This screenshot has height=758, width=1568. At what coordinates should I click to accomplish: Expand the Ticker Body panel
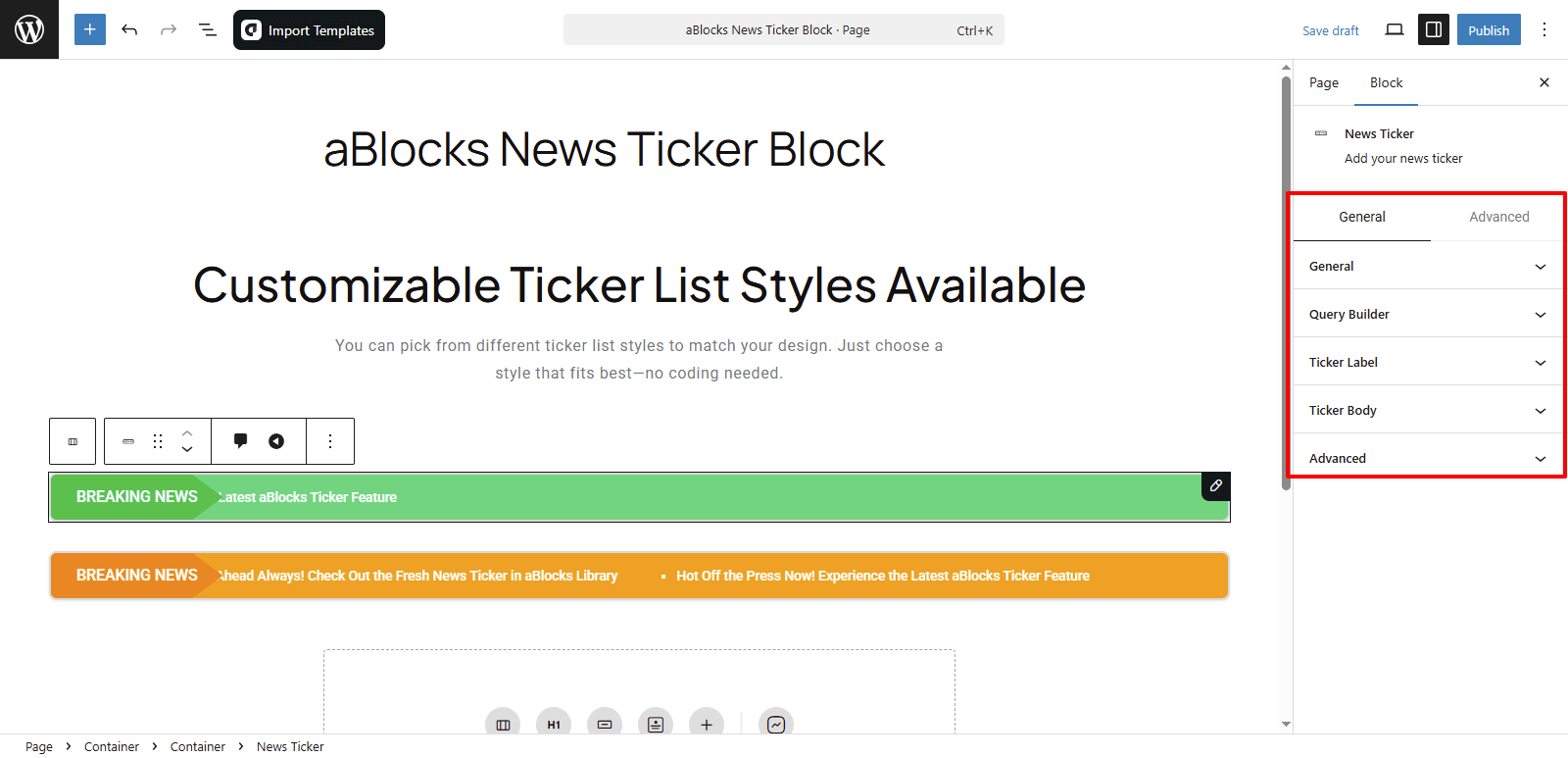click(1428, 410)
